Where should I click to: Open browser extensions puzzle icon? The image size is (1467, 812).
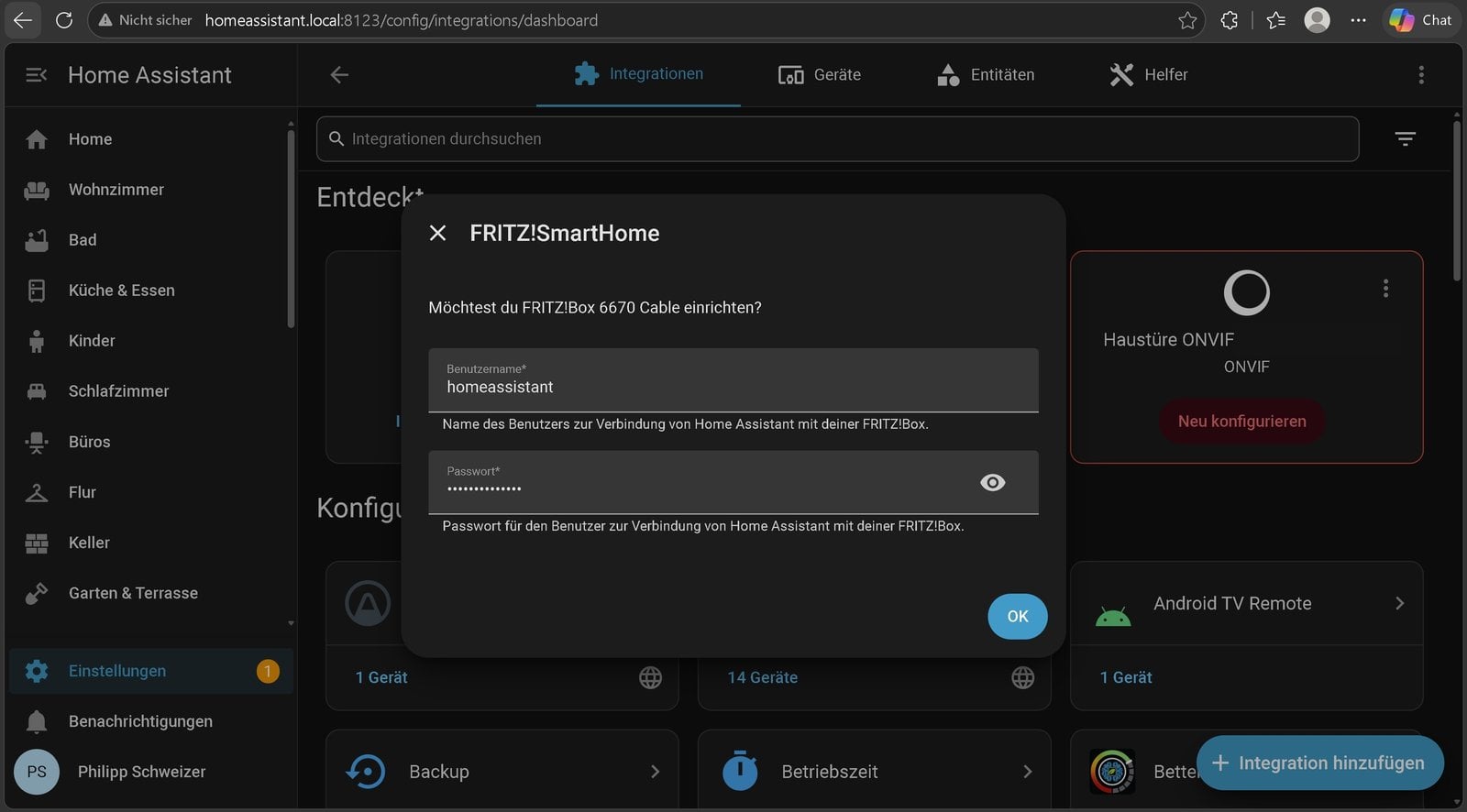pyautogui.click(x=1230, y=20)
